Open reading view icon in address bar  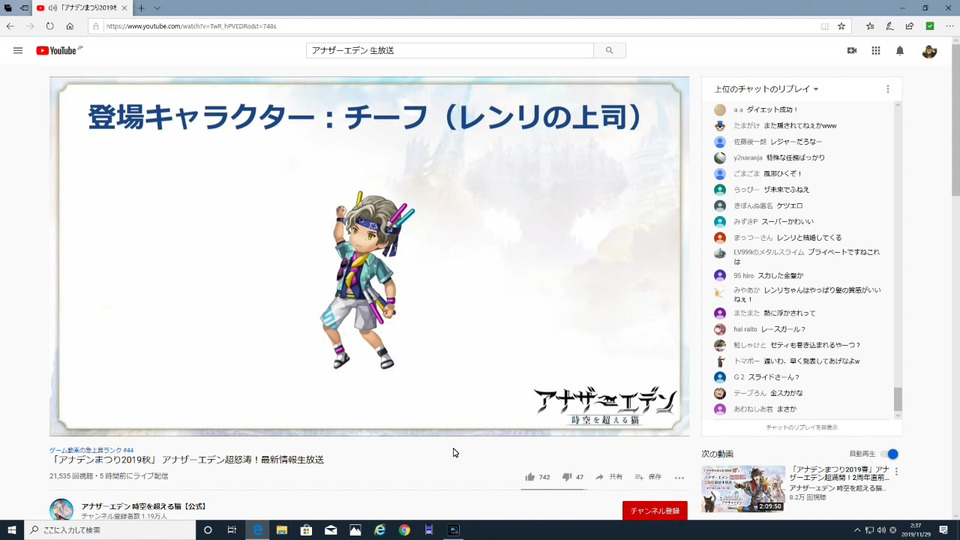(825, 26)
